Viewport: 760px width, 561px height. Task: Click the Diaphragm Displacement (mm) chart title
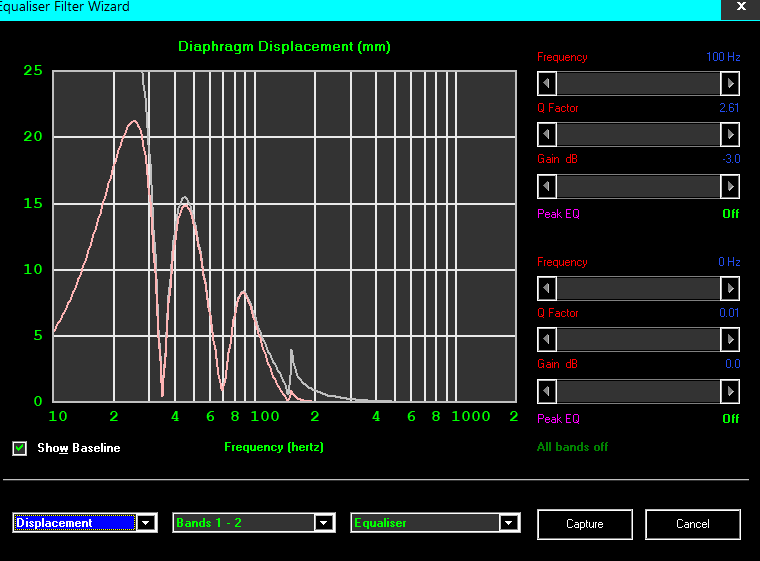(284, 47)
